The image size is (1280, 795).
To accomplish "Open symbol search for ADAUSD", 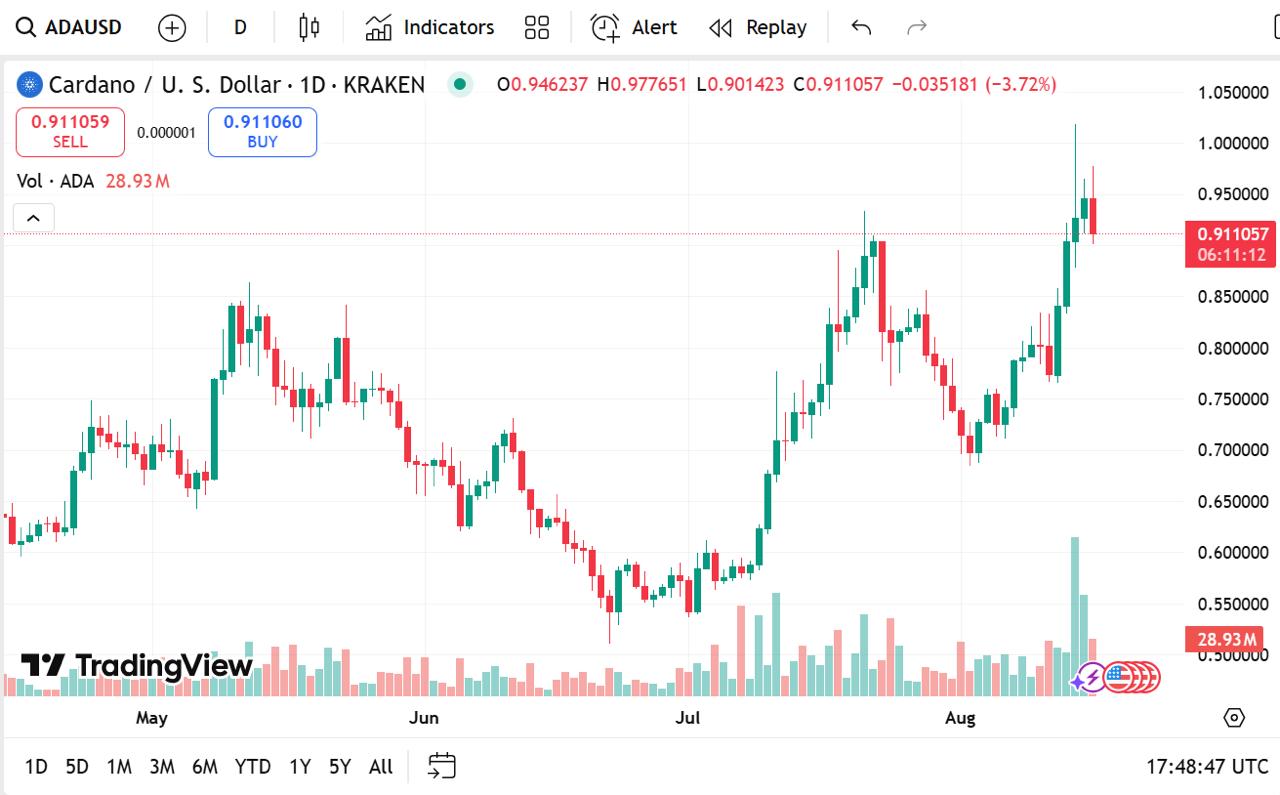I will pos(70,27).
